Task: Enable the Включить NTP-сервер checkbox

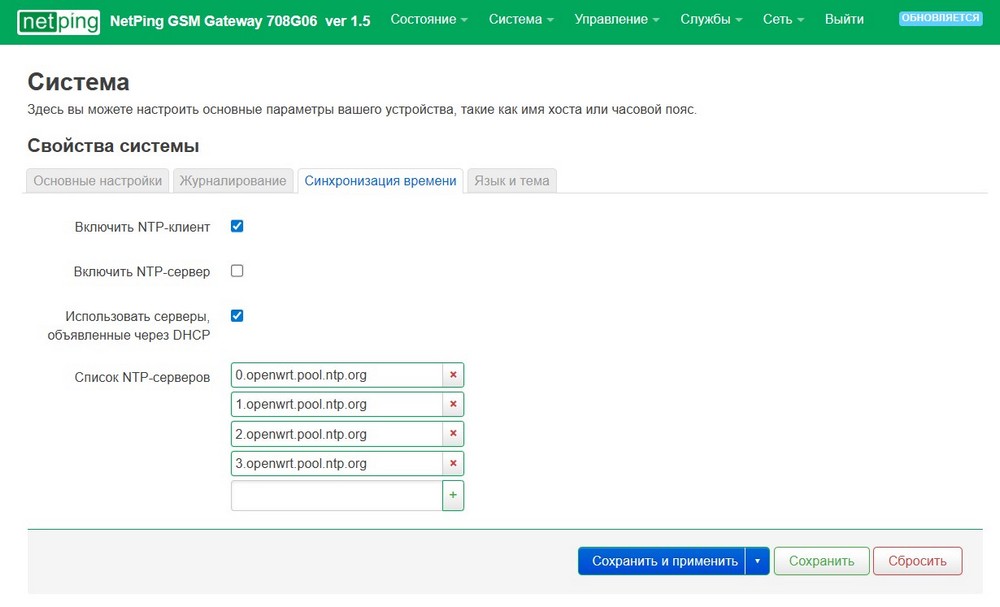Action: tap(237, 270)
